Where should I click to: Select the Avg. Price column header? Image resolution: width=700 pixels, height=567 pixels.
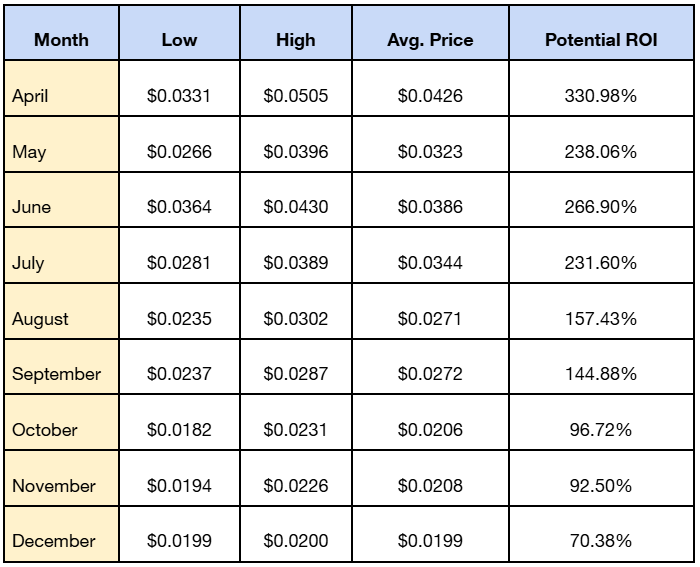coord(430,40)
